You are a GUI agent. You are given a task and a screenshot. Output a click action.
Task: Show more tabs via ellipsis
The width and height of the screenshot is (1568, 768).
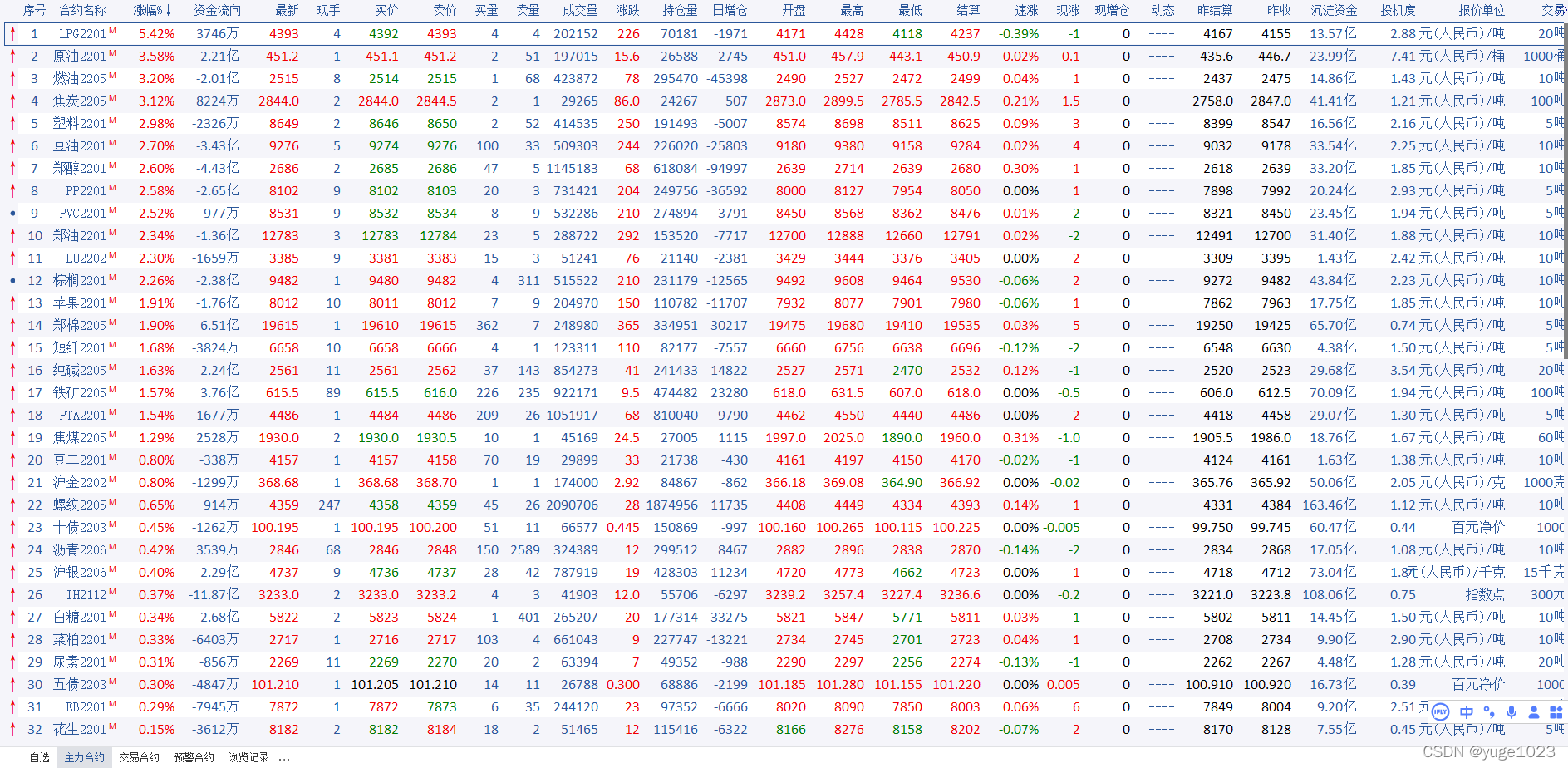285,758
